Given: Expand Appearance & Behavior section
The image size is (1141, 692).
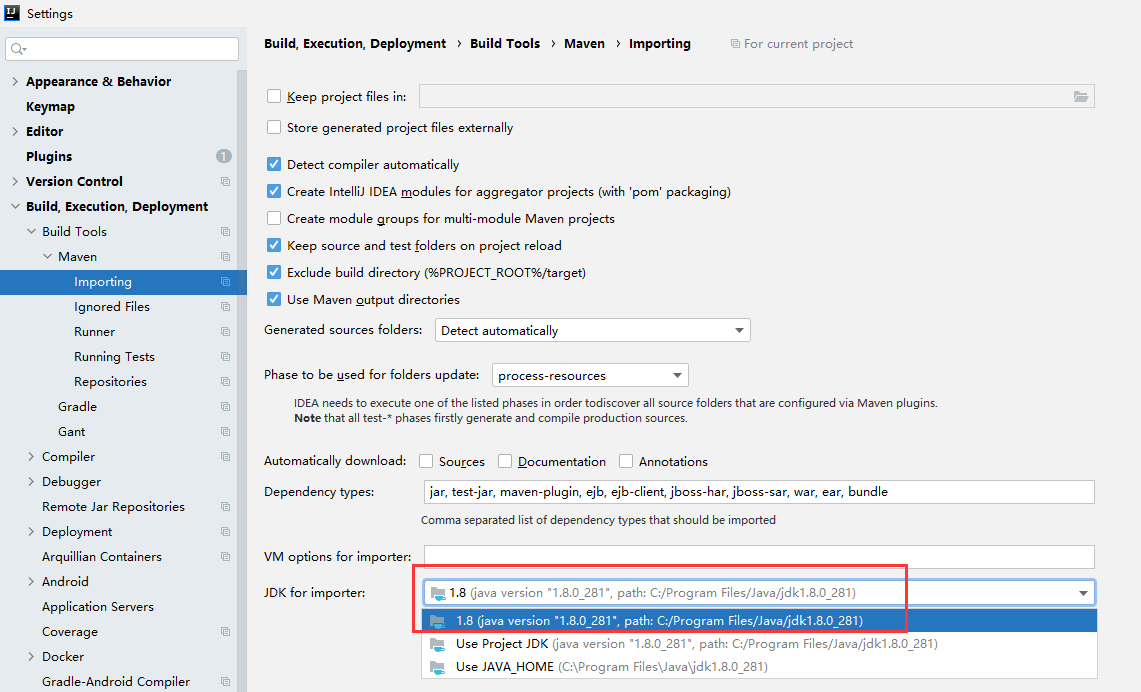Looking at the screenshot, I should (15, 81).
